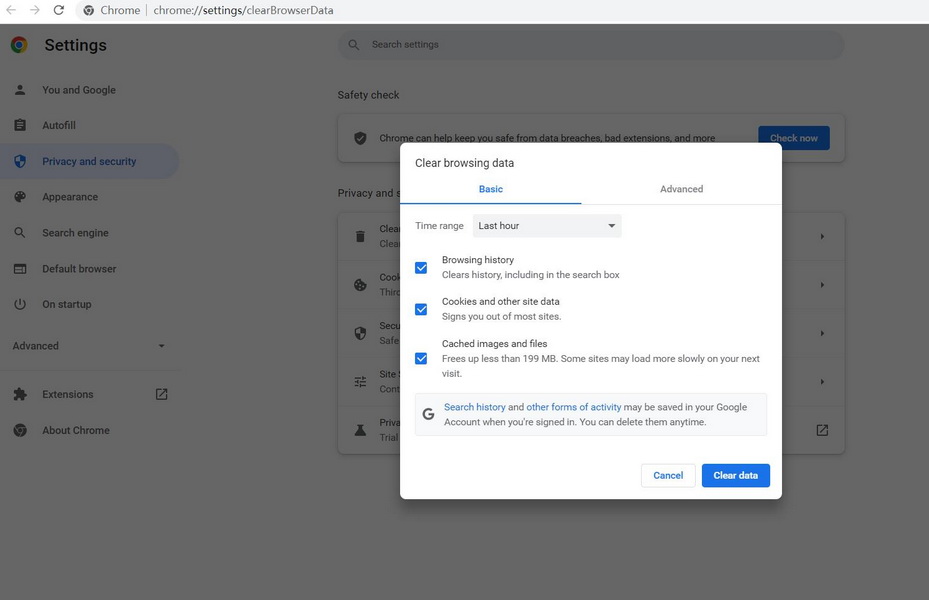Uncheck Cookies and other site data

421,309
